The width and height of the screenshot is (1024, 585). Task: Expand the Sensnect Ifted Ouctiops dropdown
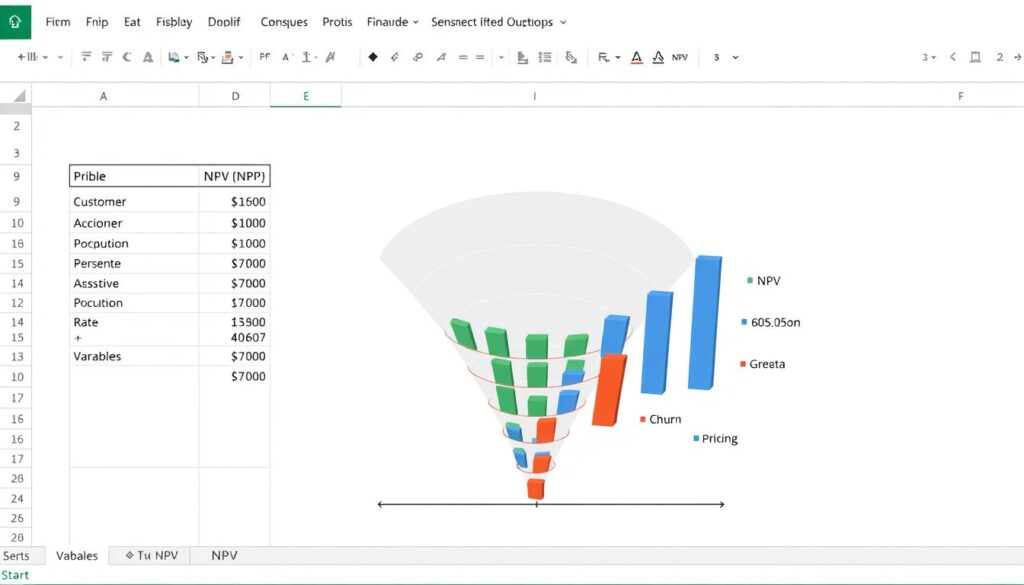coord(498,21)
